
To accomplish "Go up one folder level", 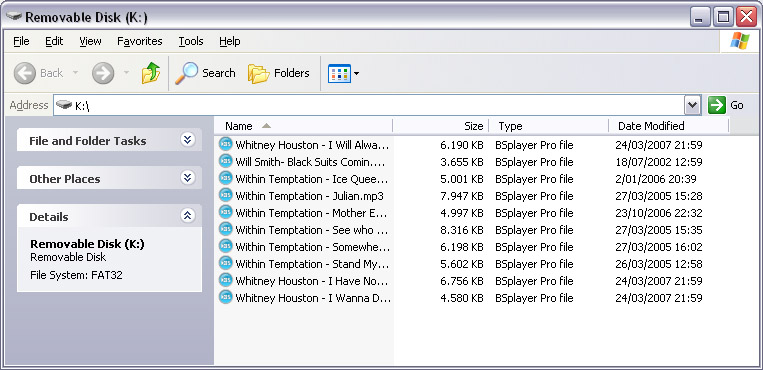I will (151, 73).
